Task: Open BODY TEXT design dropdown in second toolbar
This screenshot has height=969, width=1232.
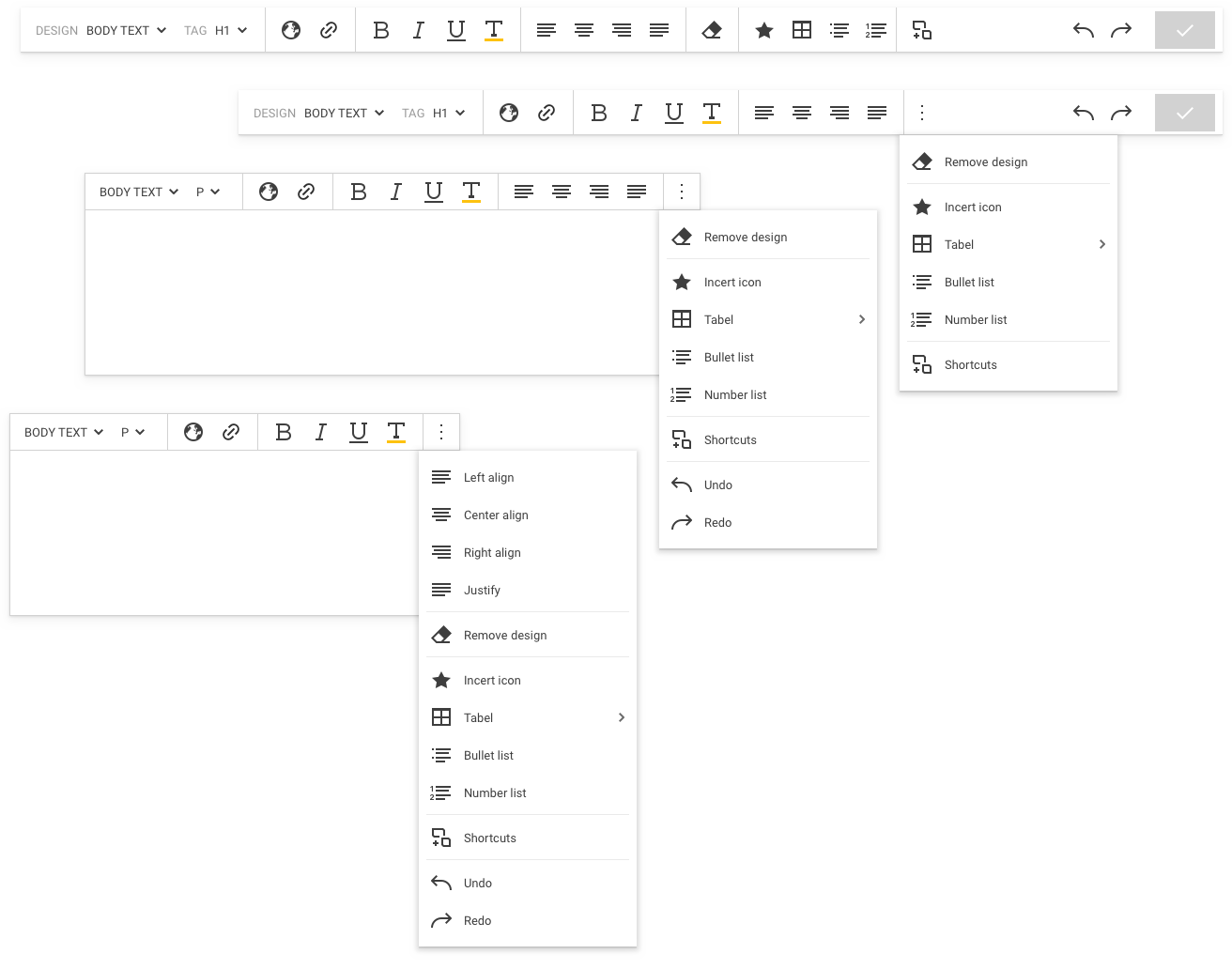Action: coord(344,113)
